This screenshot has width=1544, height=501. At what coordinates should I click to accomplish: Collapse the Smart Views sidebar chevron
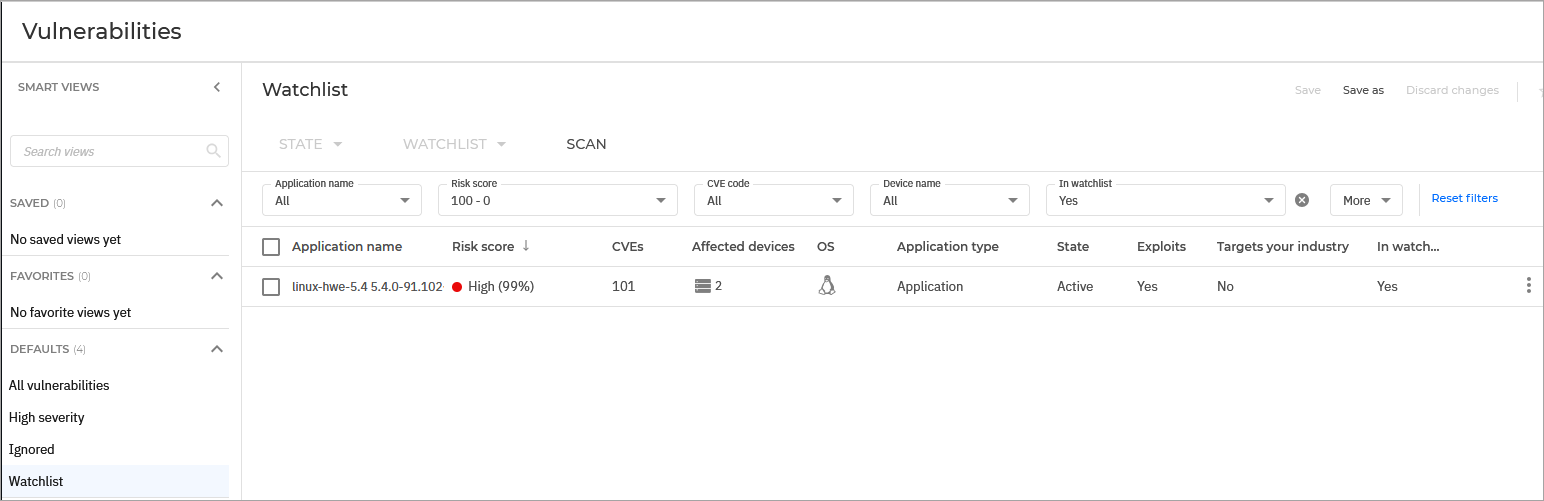tap(217, 87)
